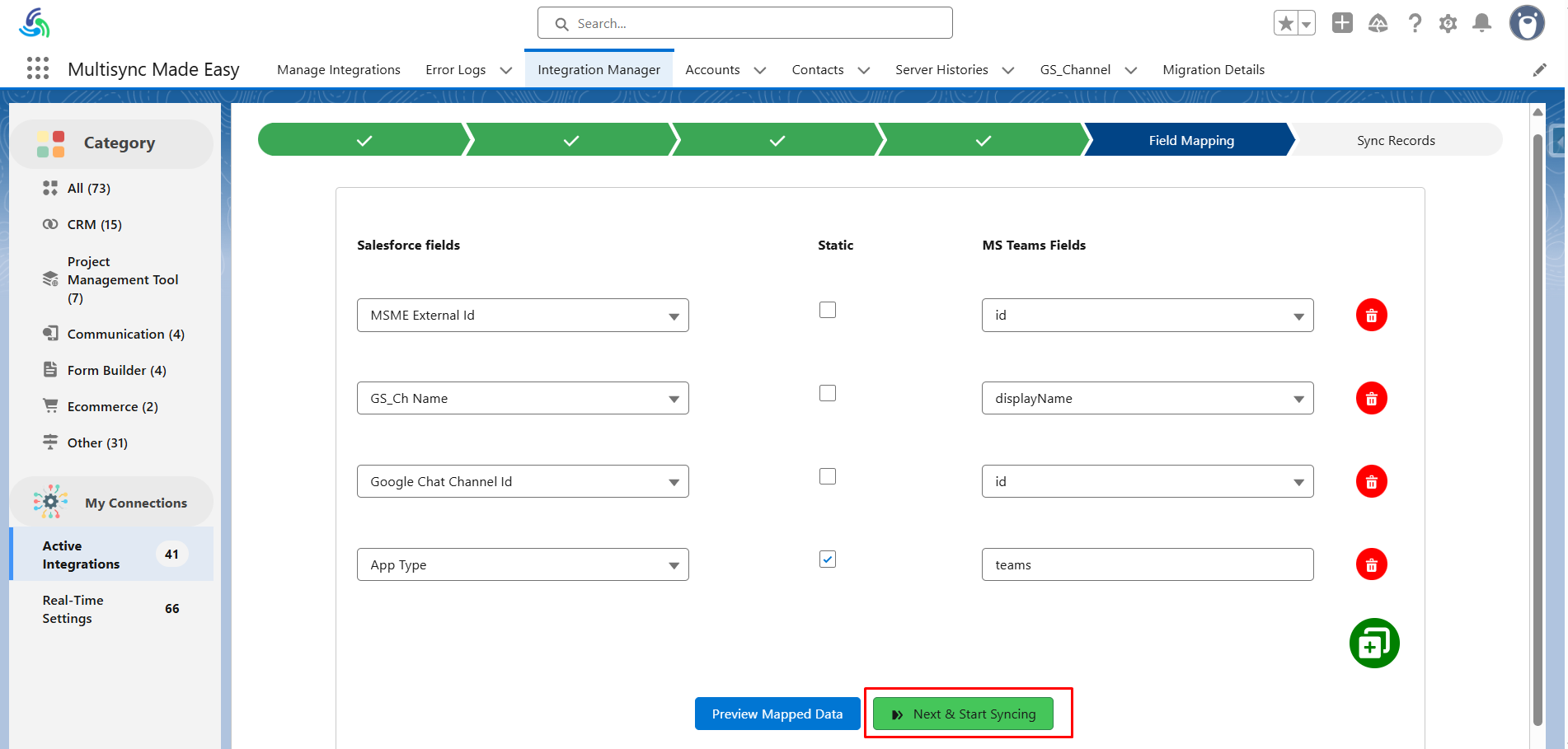Open Salesforce Setup gear icon
Screen dimensions: 1568x749
1448,23
